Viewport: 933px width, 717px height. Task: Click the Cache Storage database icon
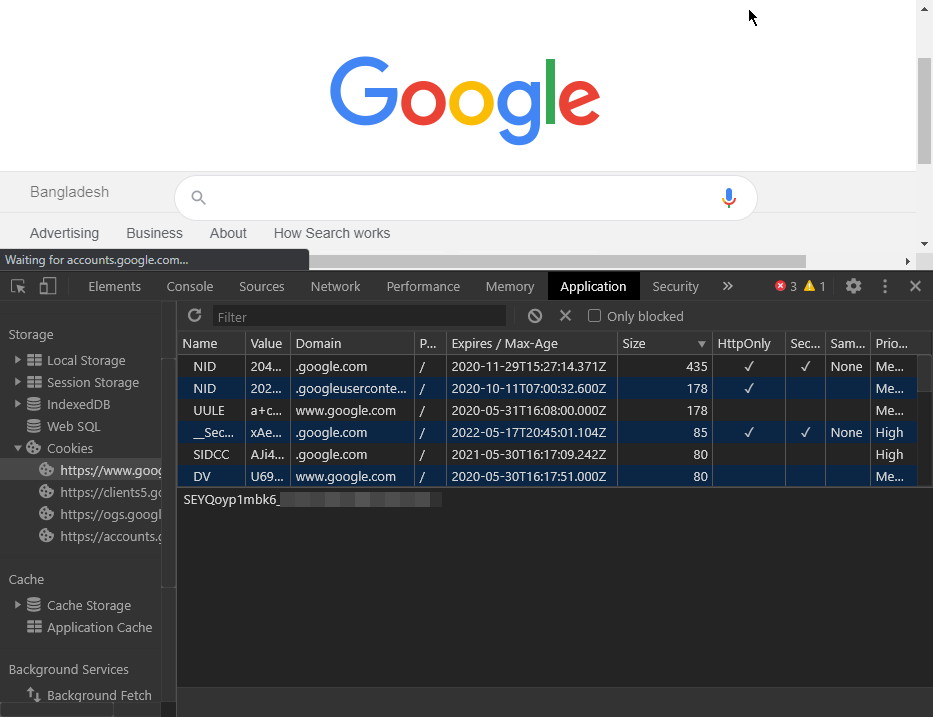click(34, 605)
